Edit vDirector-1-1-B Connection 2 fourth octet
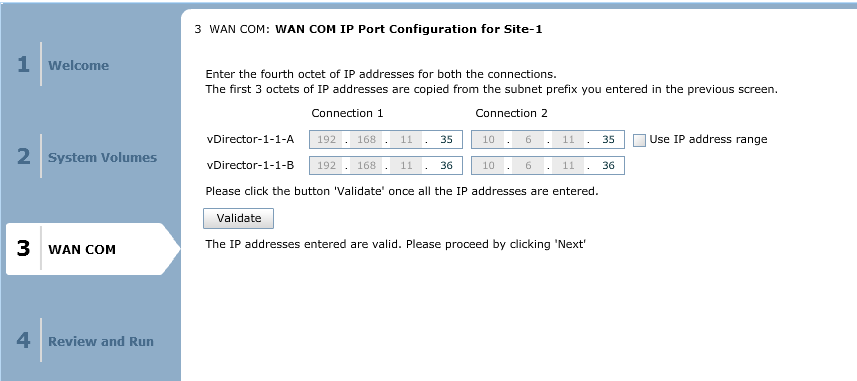 click(608, 166)
